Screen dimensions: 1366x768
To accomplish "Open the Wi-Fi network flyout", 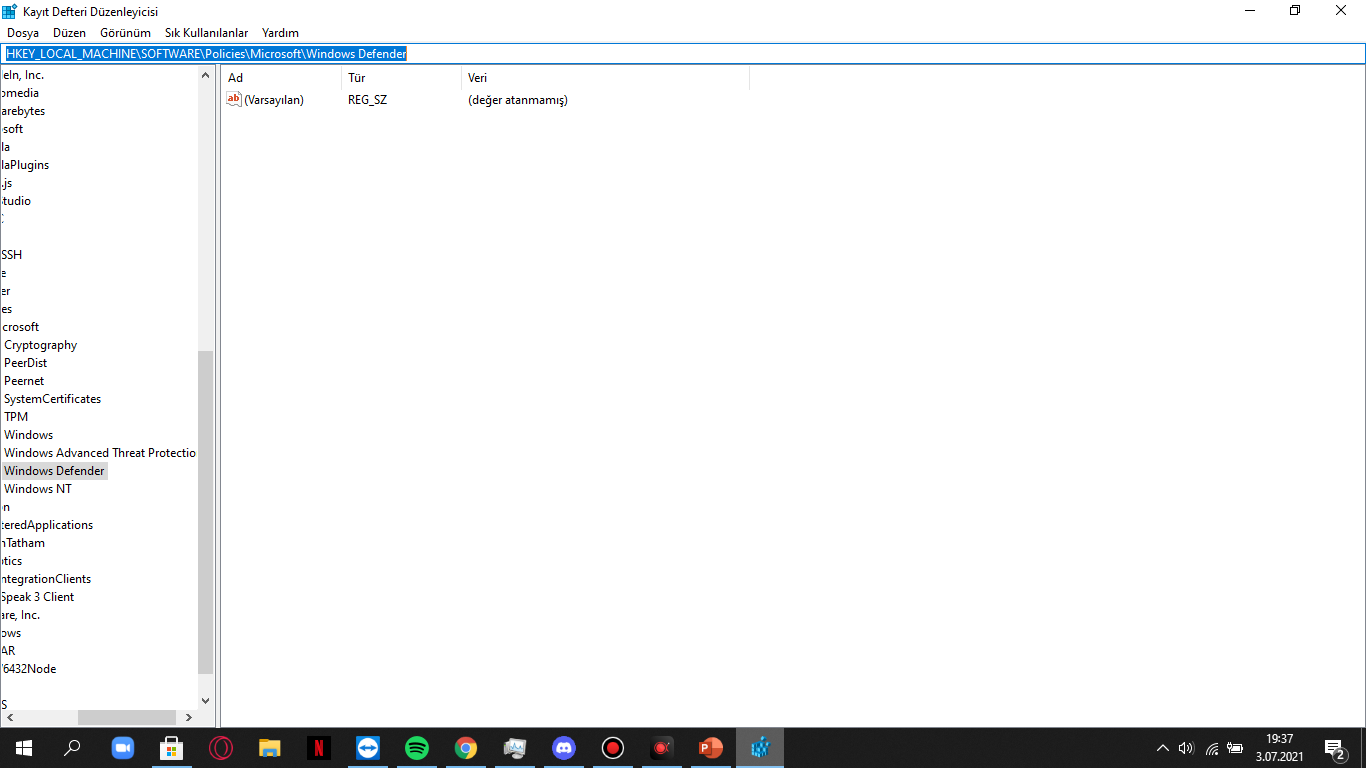I will (1212, 748).
